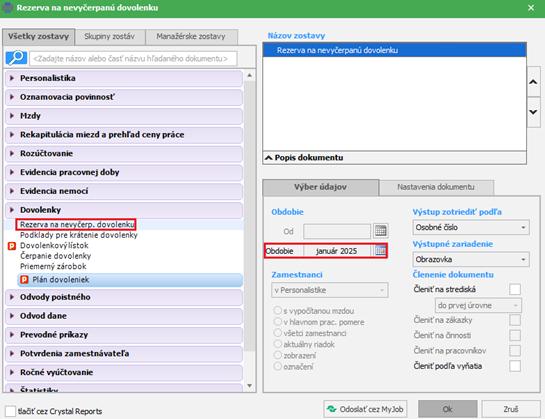Enable tlačiť cez Crystal Reports checkbox
This screenshot has width=545, height=419.
click(10, 411)
